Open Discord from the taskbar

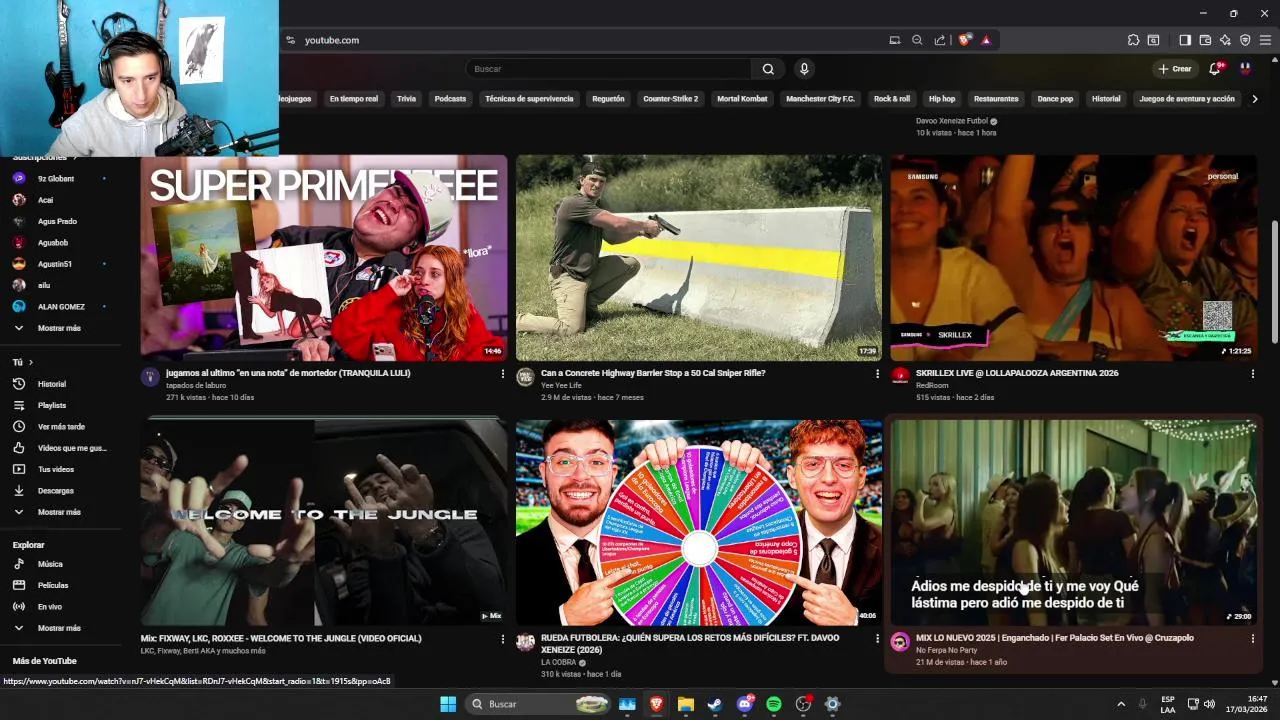tap(745, 704)
